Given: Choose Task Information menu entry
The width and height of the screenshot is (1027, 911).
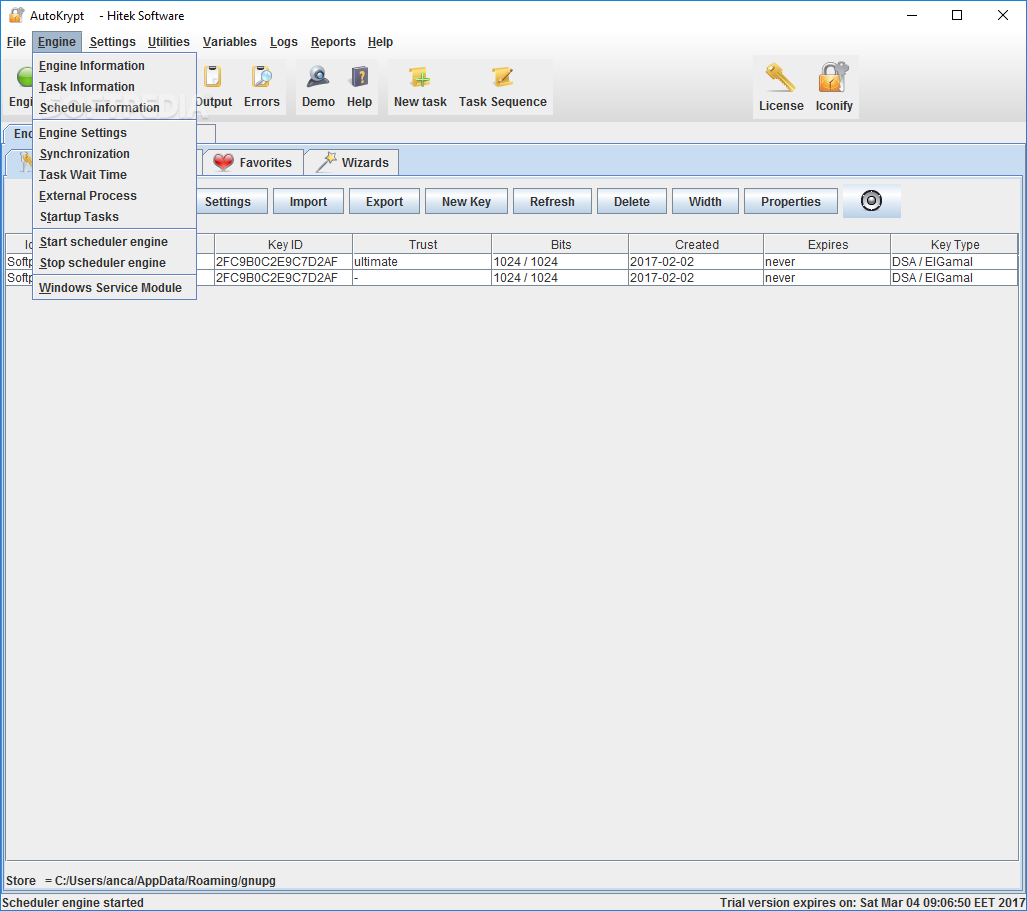Looking at the screenshot, I should 114,86.
